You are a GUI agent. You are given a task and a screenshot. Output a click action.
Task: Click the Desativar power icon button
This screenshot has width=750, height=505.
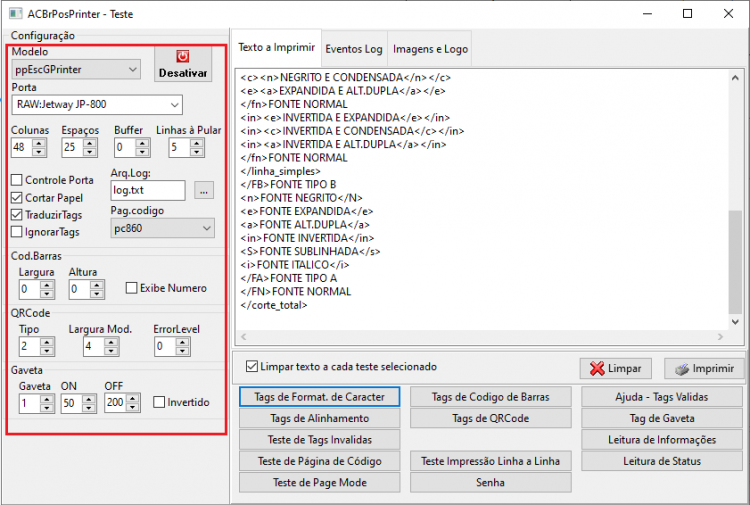coord(183,64)
